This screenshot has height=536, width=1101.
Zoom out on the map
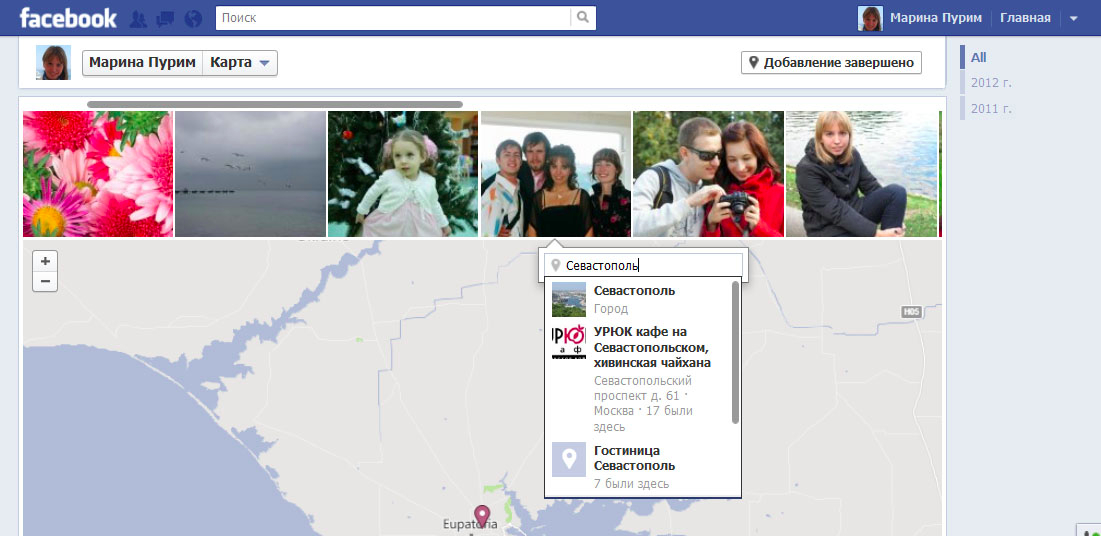coord(45,282)
